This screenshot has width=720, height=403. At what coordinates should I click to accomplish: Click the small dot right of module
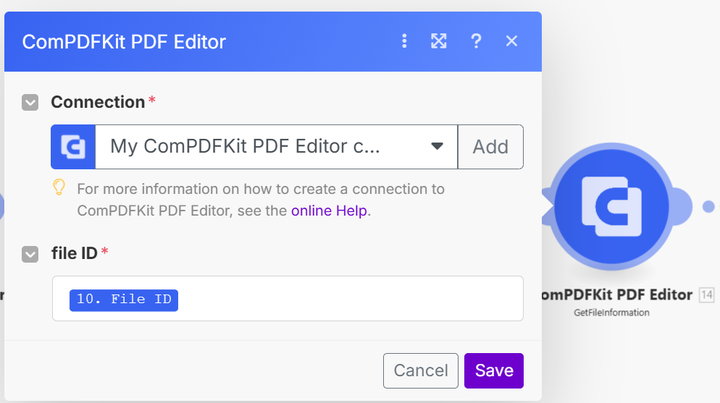[x=709, y=207]
